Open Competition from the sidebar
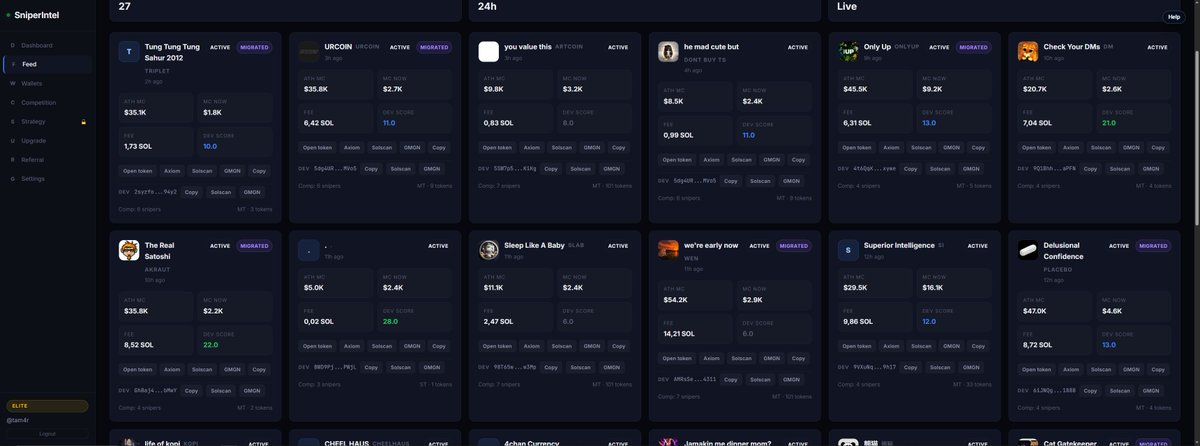The image size is (1200, 446). [46, 102]
